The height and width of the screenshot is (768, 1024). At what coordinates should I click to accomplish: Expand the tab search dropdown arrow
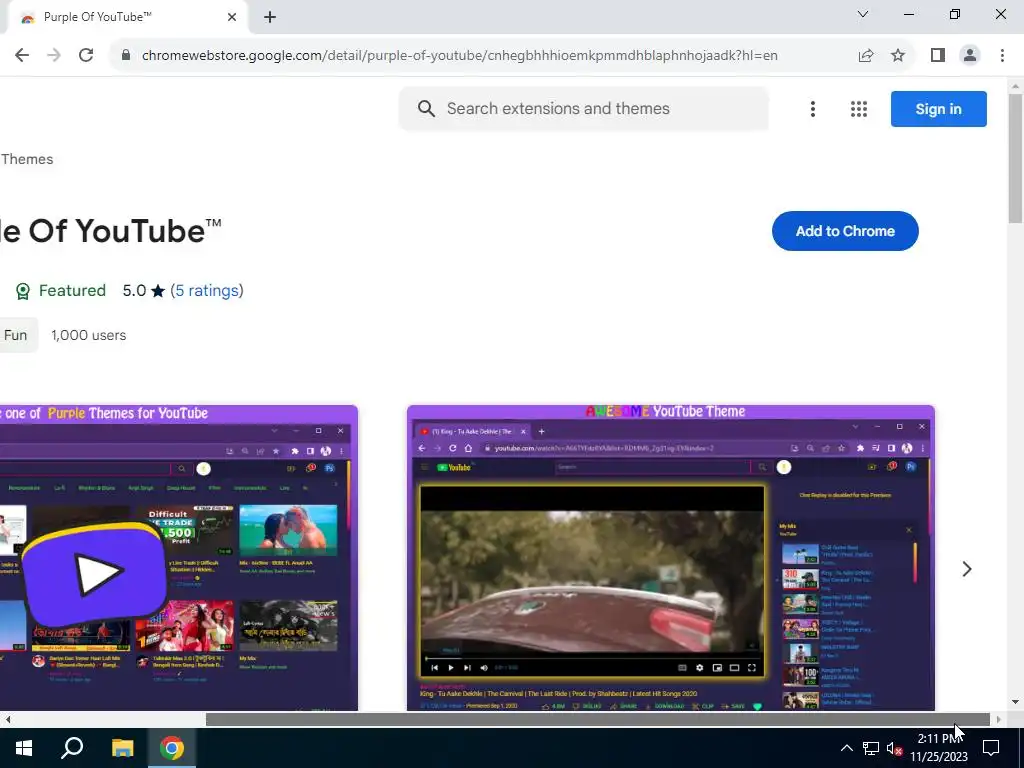click(x=863, y=14)
